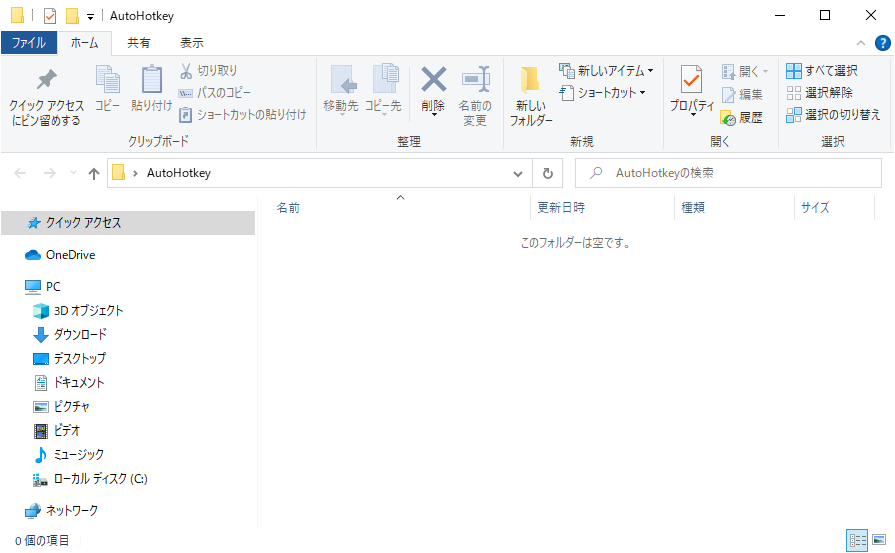This screenshot has width=895, height=553.
Task: Switch to 表示 ribbon tab
Action: [192, 43]
